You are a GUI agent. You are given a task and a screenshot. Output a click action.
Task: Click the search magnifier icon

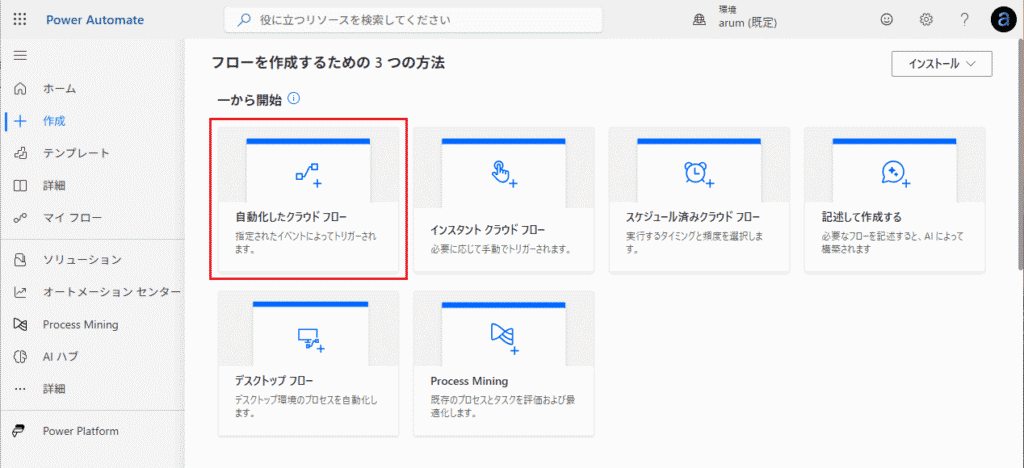(244, 20)
